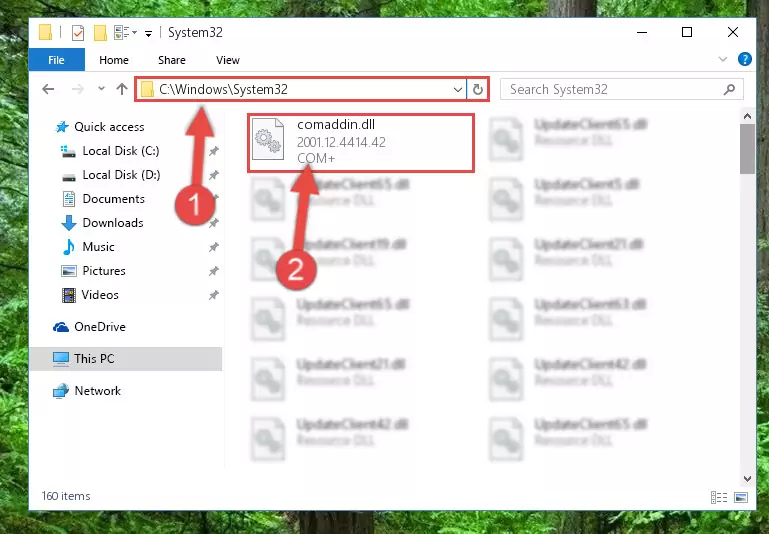Open Documents in the sidebar
This screenshot has width=769, height=534.
(x=113, y=199)
